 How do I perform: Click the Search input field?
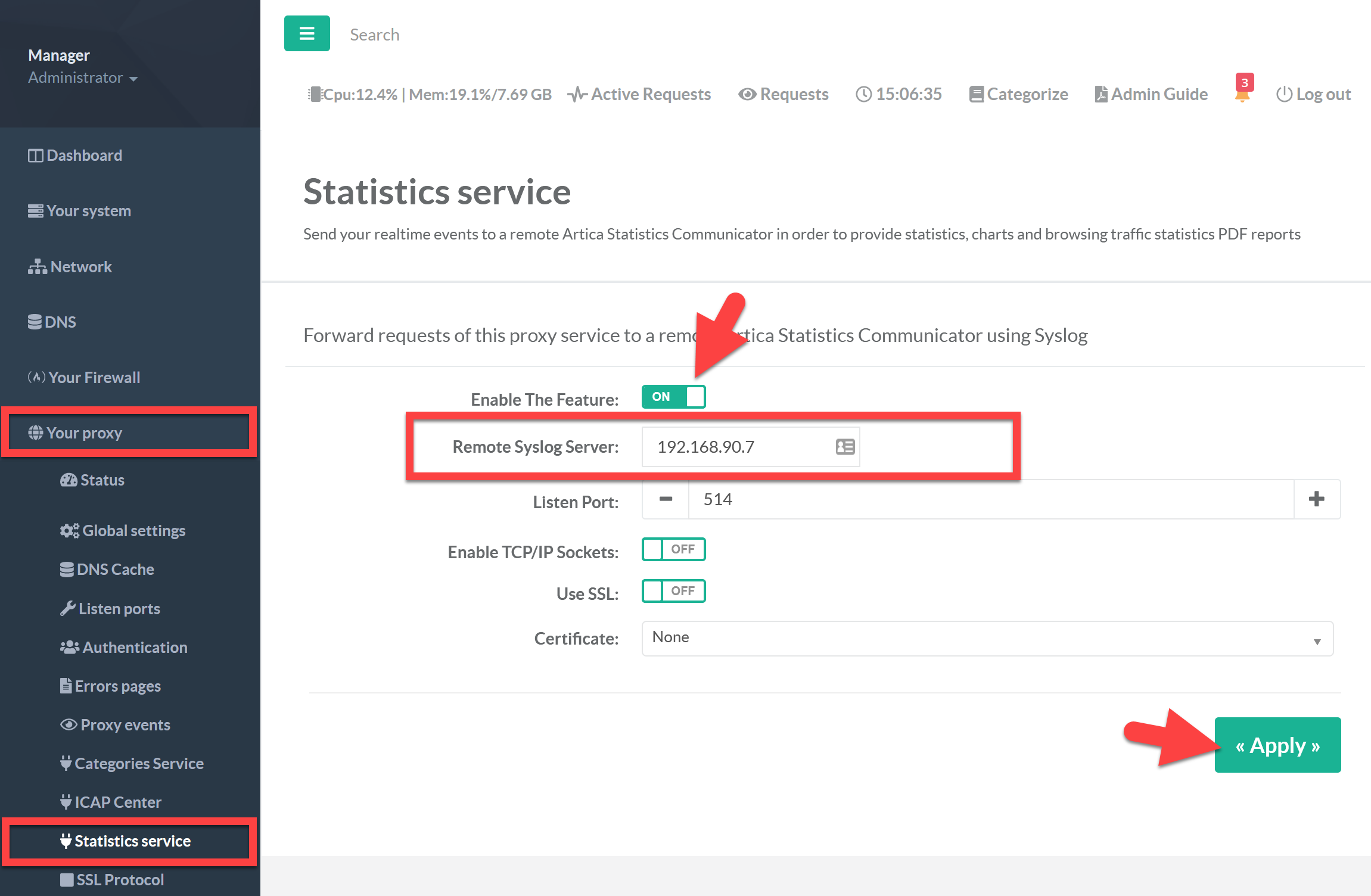[x=477, y=35]
